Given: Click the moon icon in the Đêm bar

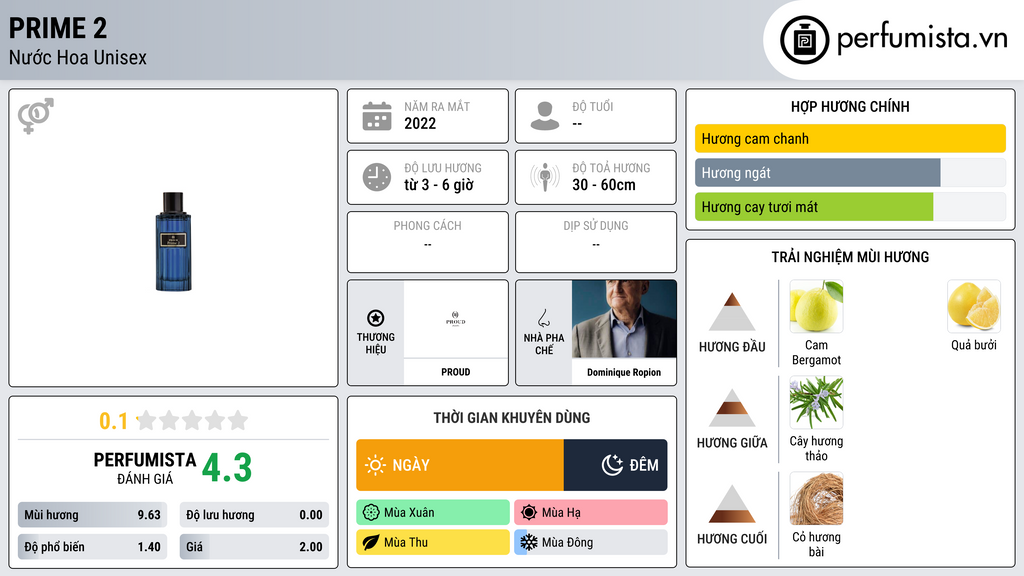Looking at the screenshot, I should tap(612, 465).
